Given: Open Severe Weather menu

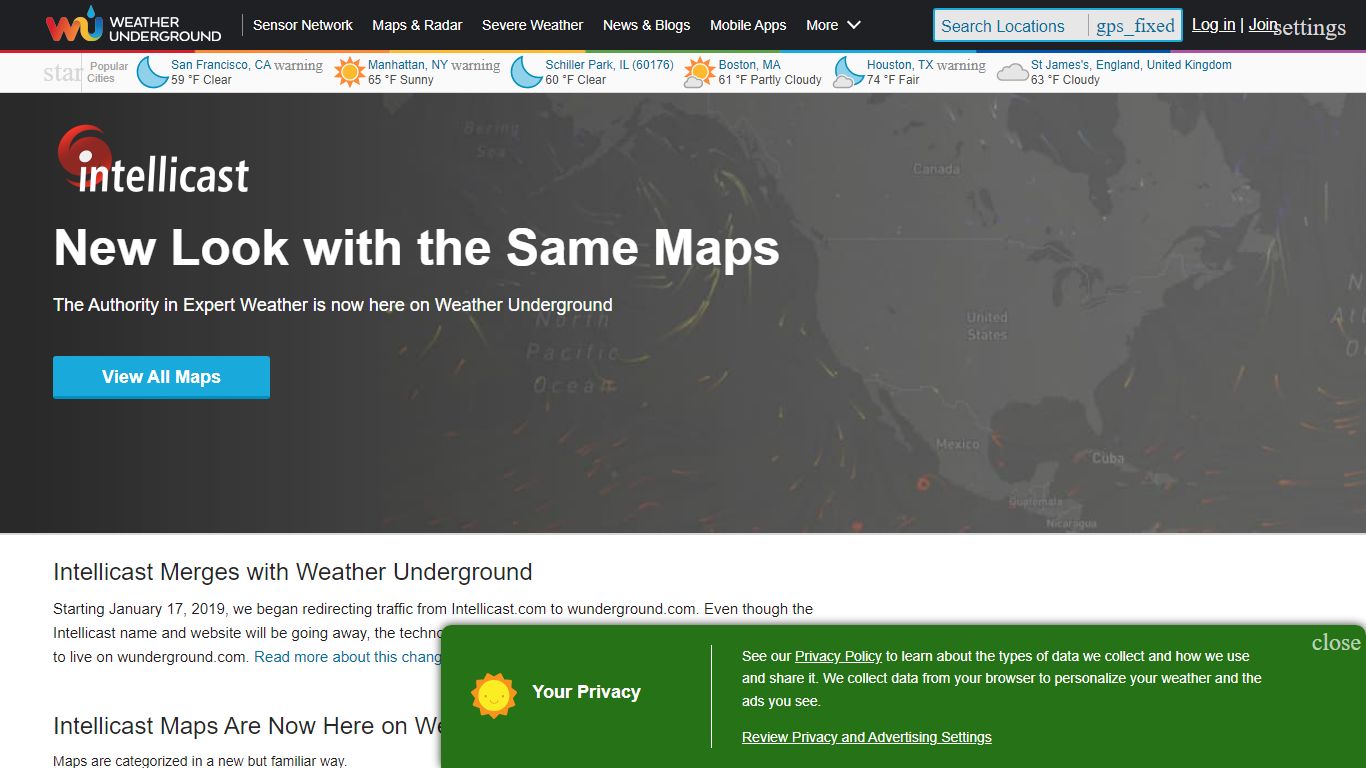Looking at the screenshot, I should tap(532, 25).
